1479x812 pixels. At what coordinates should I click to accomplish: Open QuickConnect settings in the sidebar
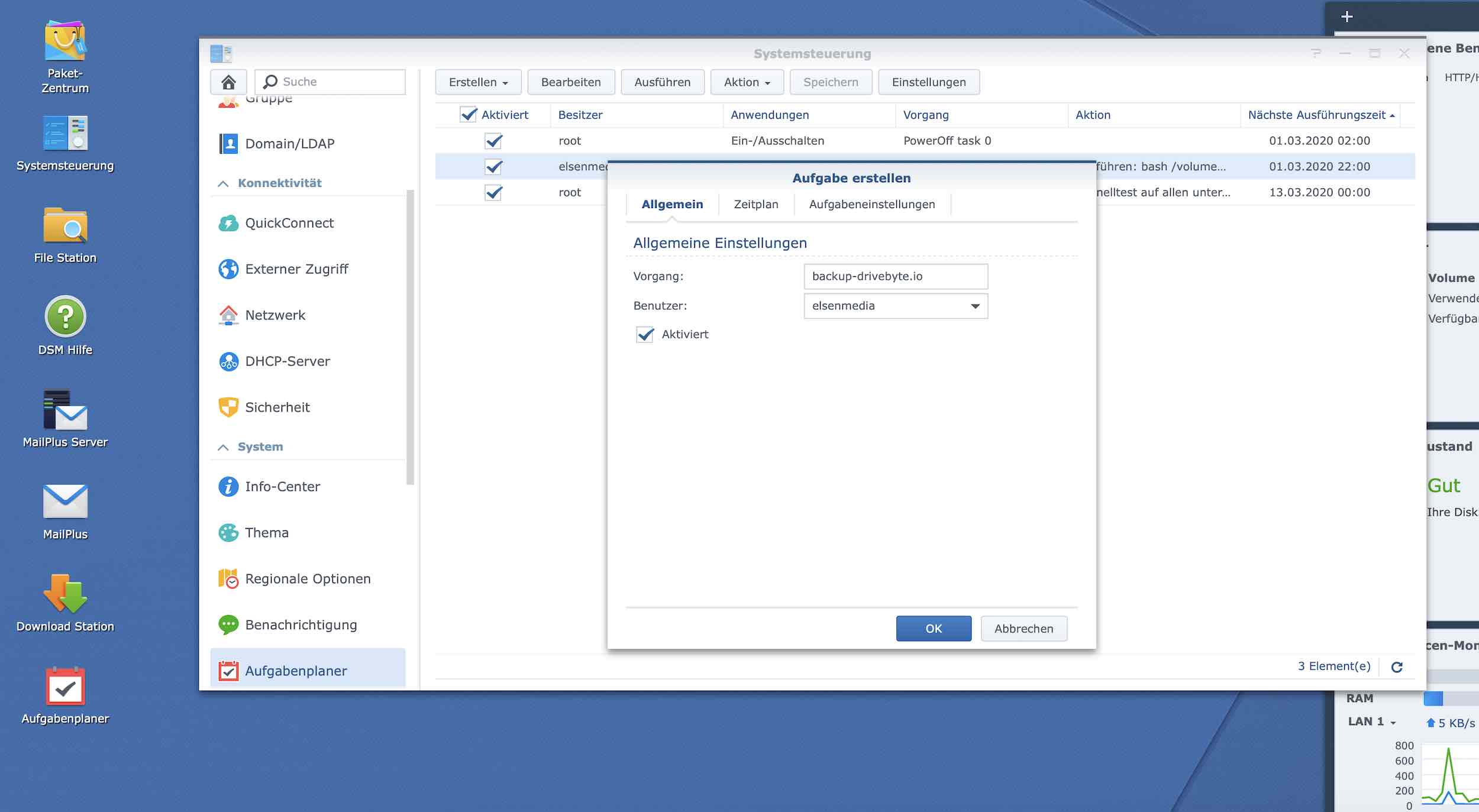pyautogui.click(x=289, y=223)
